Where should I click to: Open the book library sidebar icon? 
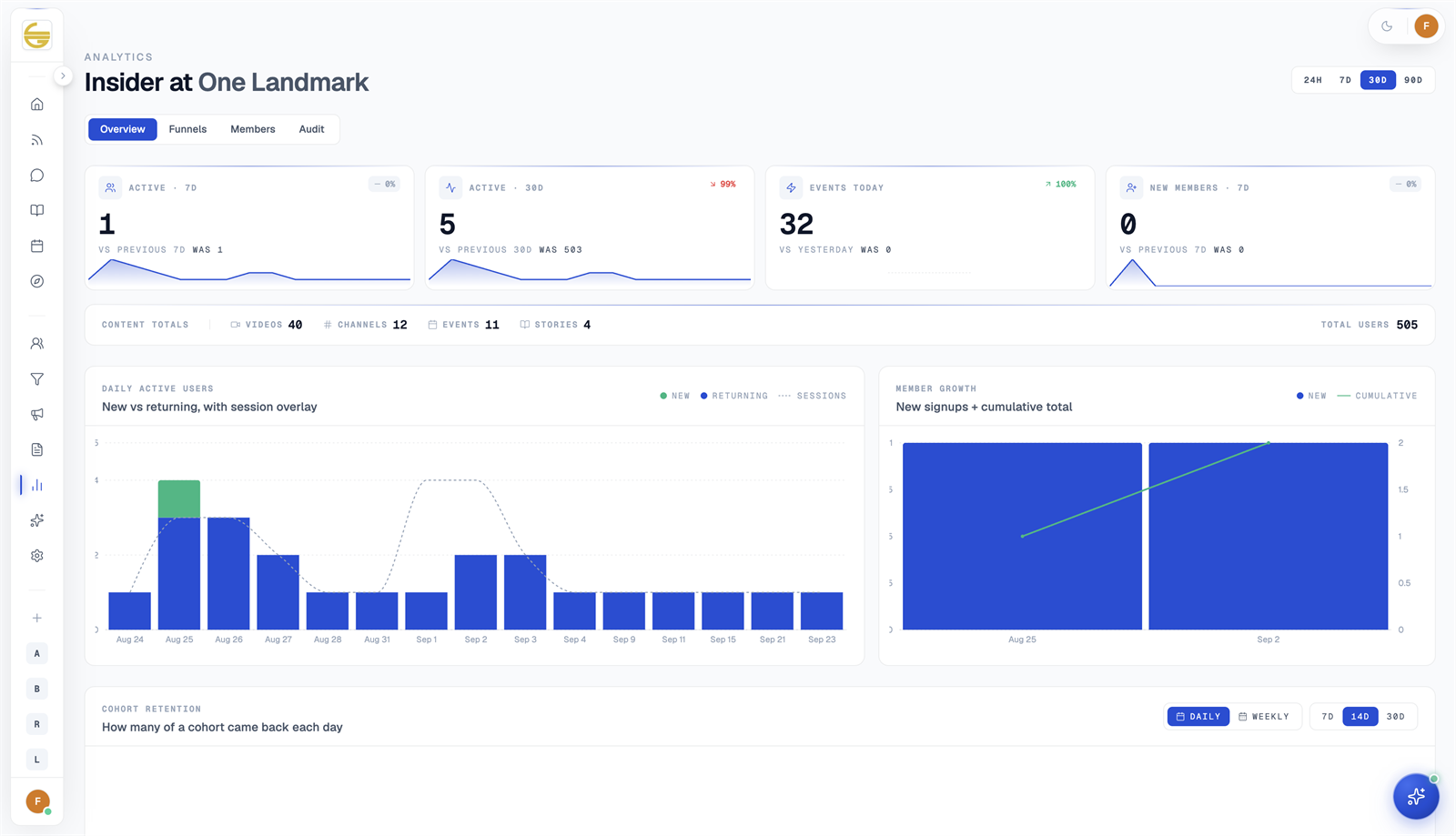point(37,211)
